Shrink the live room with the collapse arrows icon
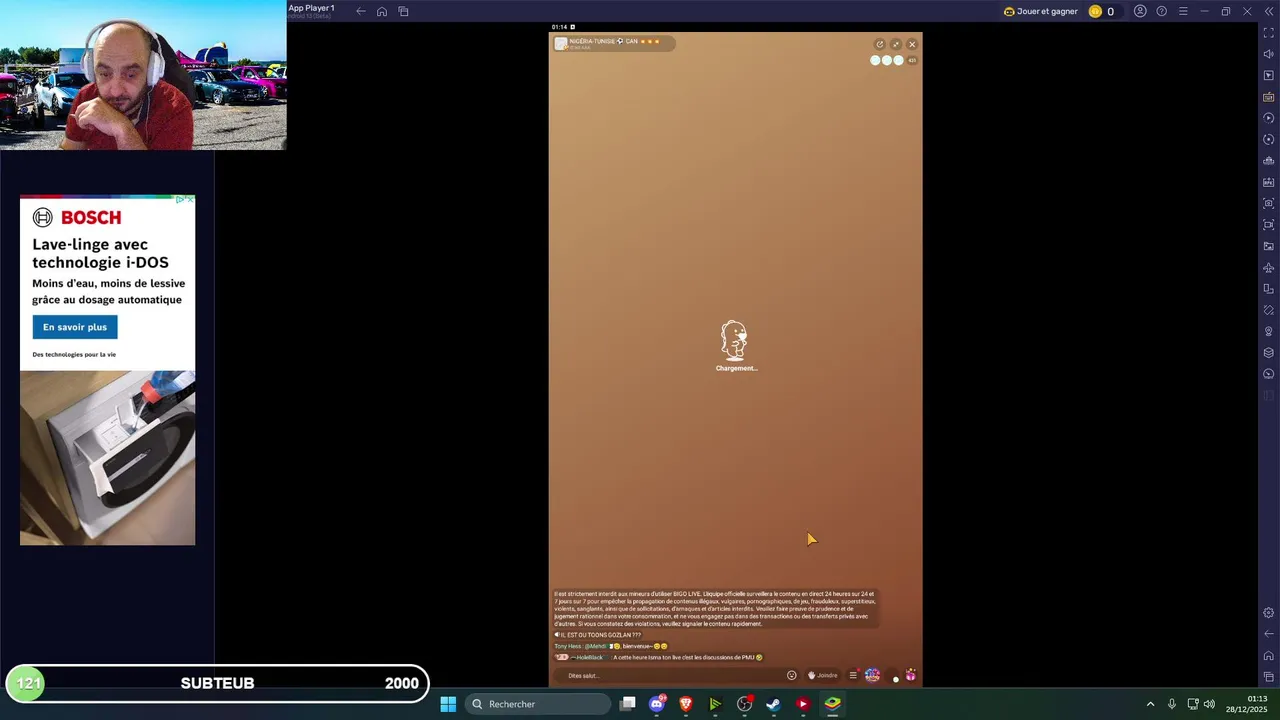The height and width of the screenshot is (720, 1280). pyautogui.click(x=896, y=44)
